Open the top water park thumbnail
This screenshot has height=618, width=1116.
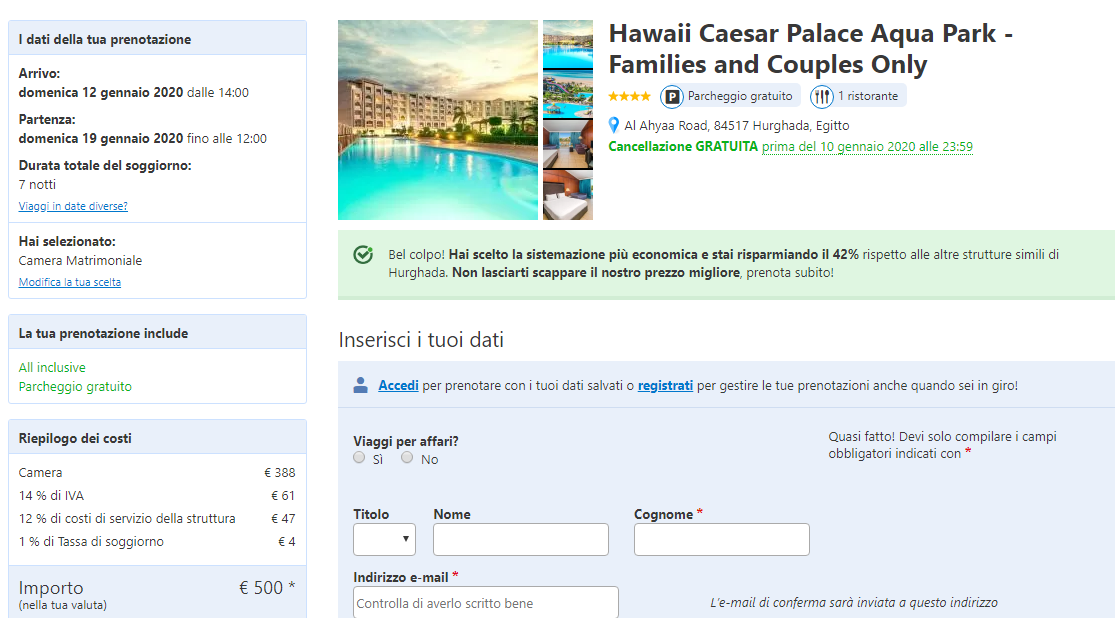point(568,44)
